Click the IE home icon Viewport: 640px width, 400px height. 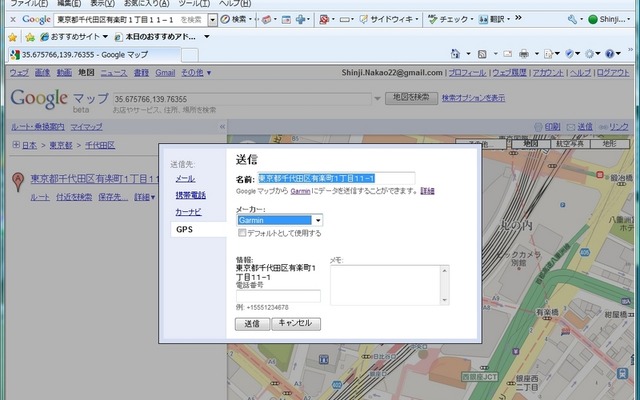point(455,53)
